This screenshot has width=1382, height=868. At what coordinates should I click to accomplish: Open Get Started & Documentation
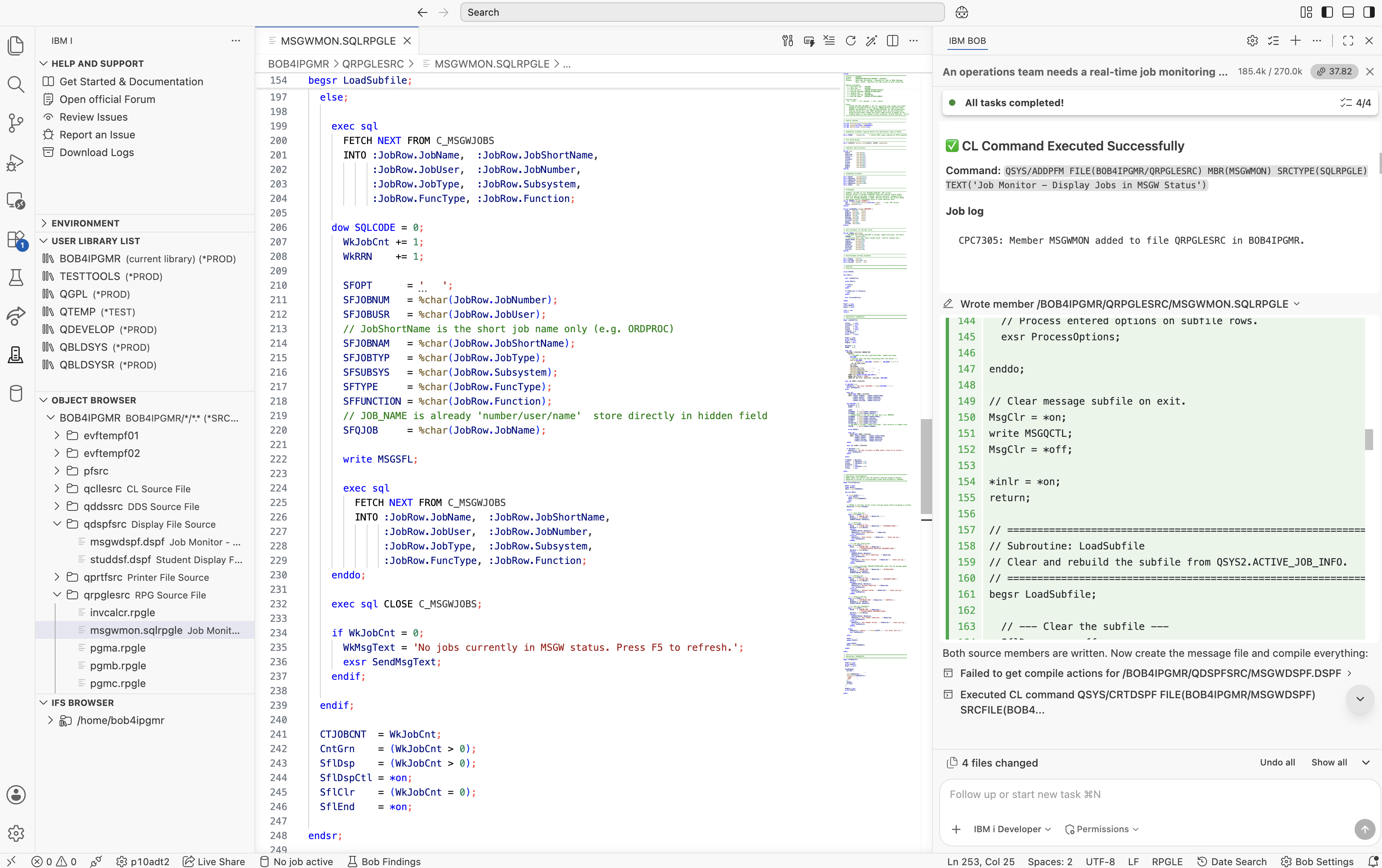pyautogui.click(x=131, y=82)
